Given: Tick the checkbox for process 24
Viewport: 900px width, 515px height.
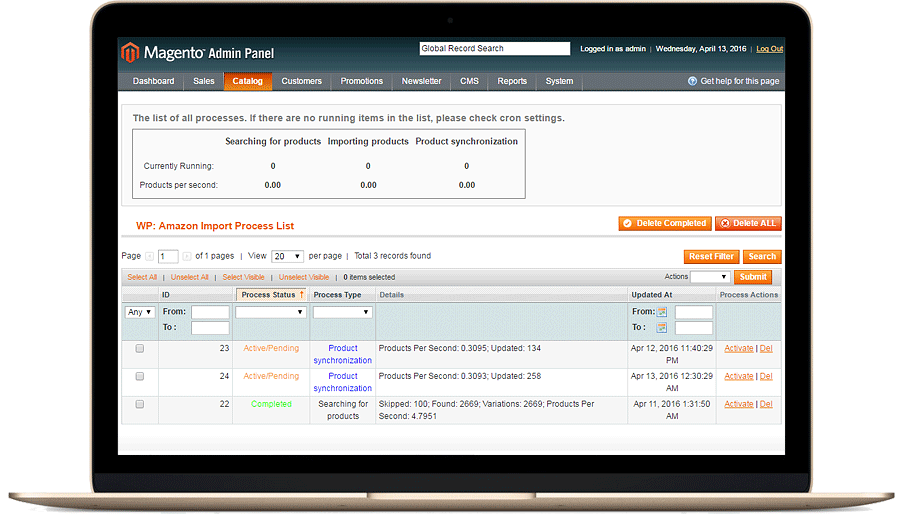Looking at the screenshot, I should pos(139,376).
